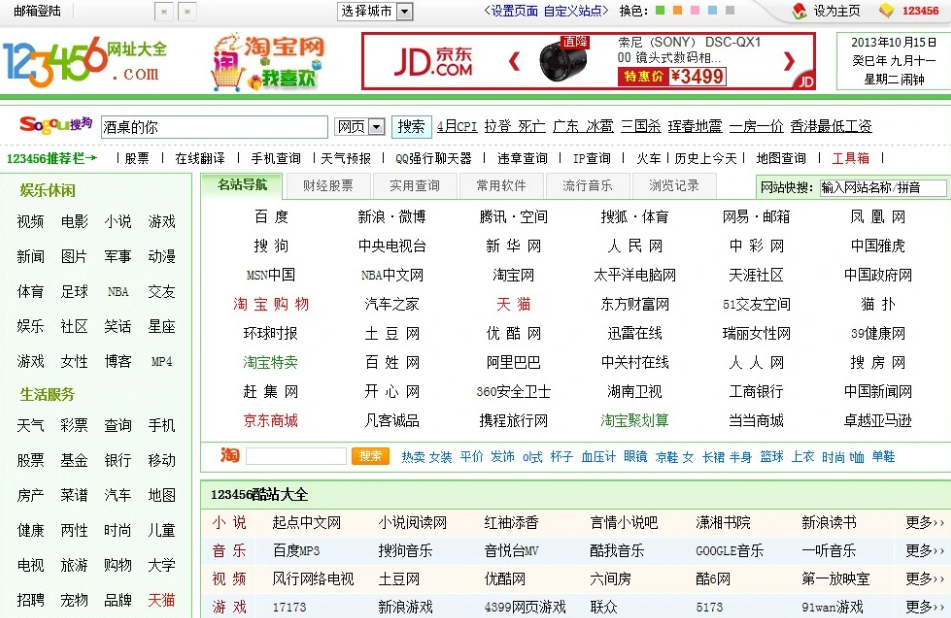Image resolution: width=951 pixels, height=618 pixels.
Task: Click the Sony camera product image
Action: point(563,62)
